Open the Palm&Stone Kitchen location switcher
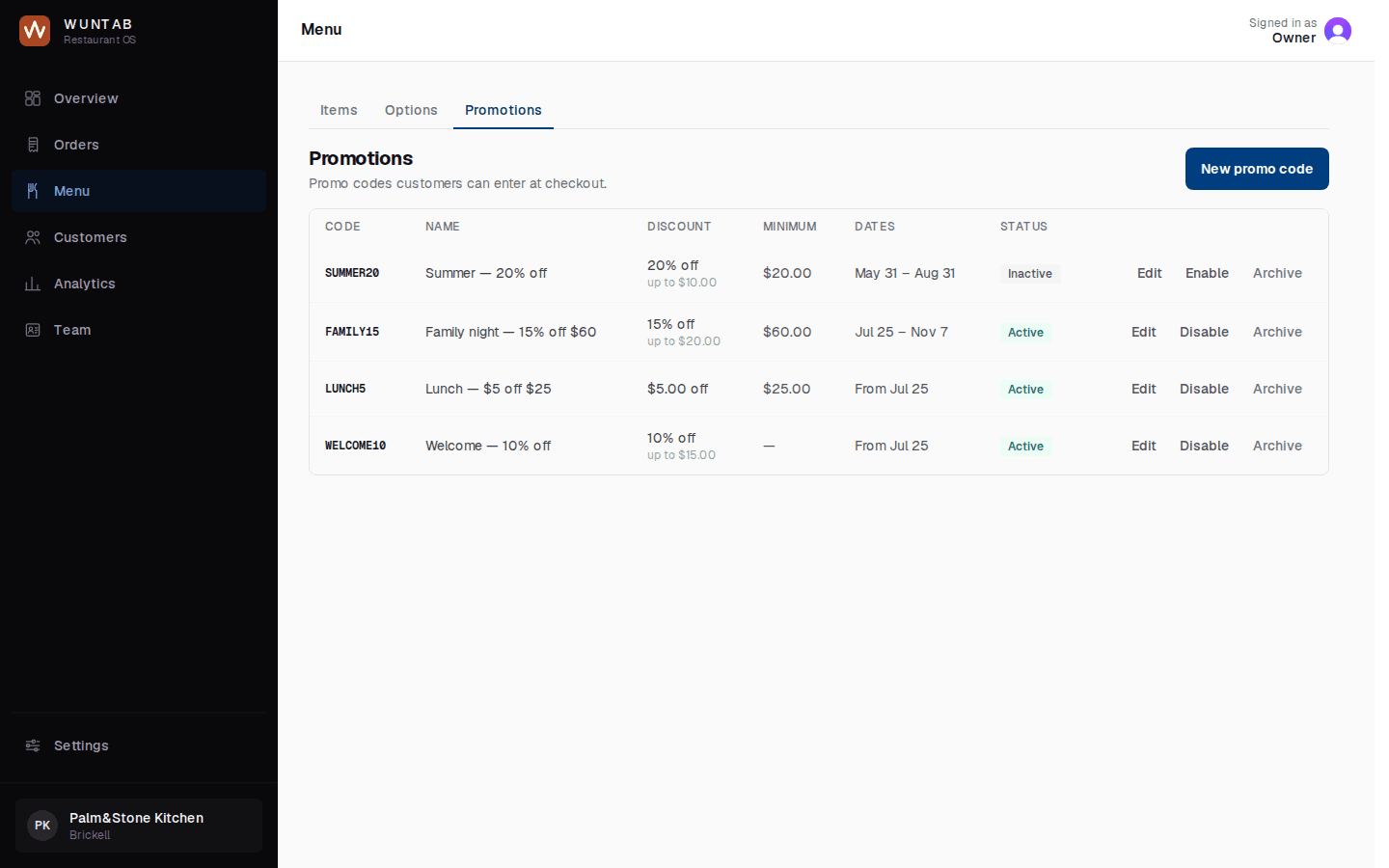Image resolution: width=1389 pixels, height=868 pixels. (139, 826)
